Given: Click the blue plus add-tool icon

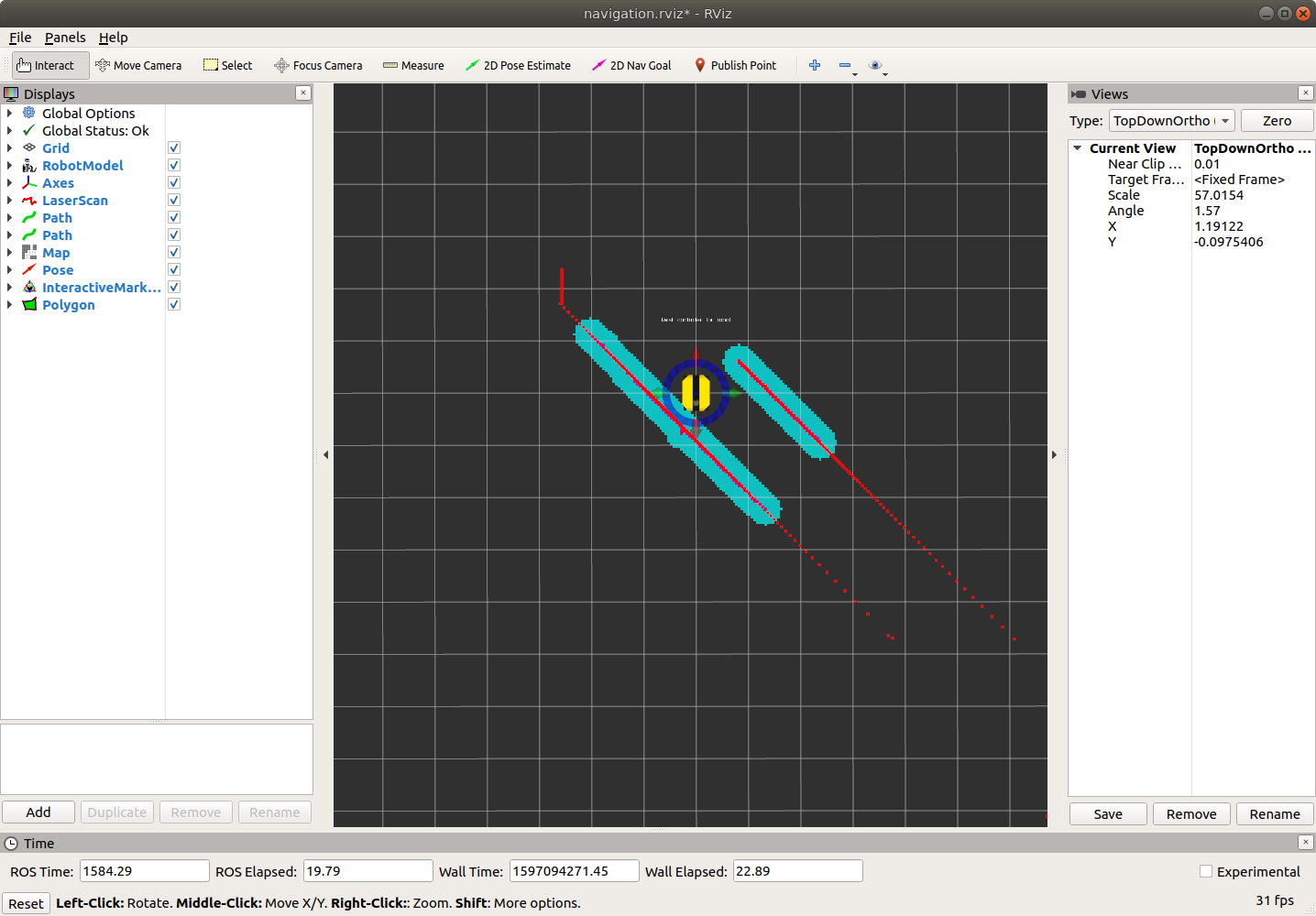Looking at the screenshot, I should (815, 65).
